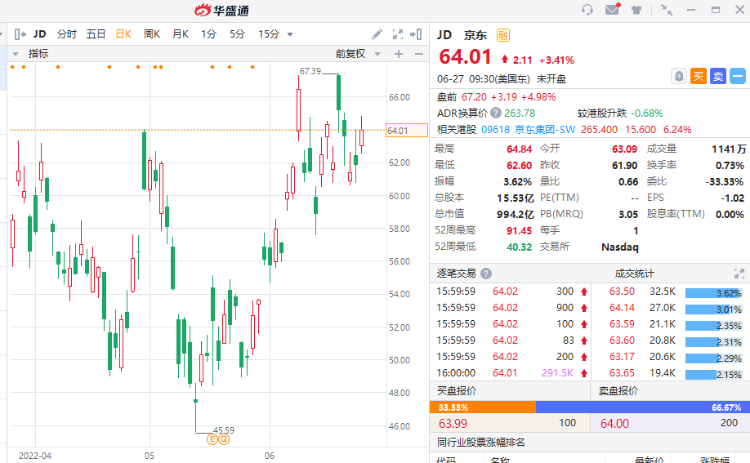Zoom in chart with plus icon
This screenshot has height=463, width=750.
click(x=398, y=54)
